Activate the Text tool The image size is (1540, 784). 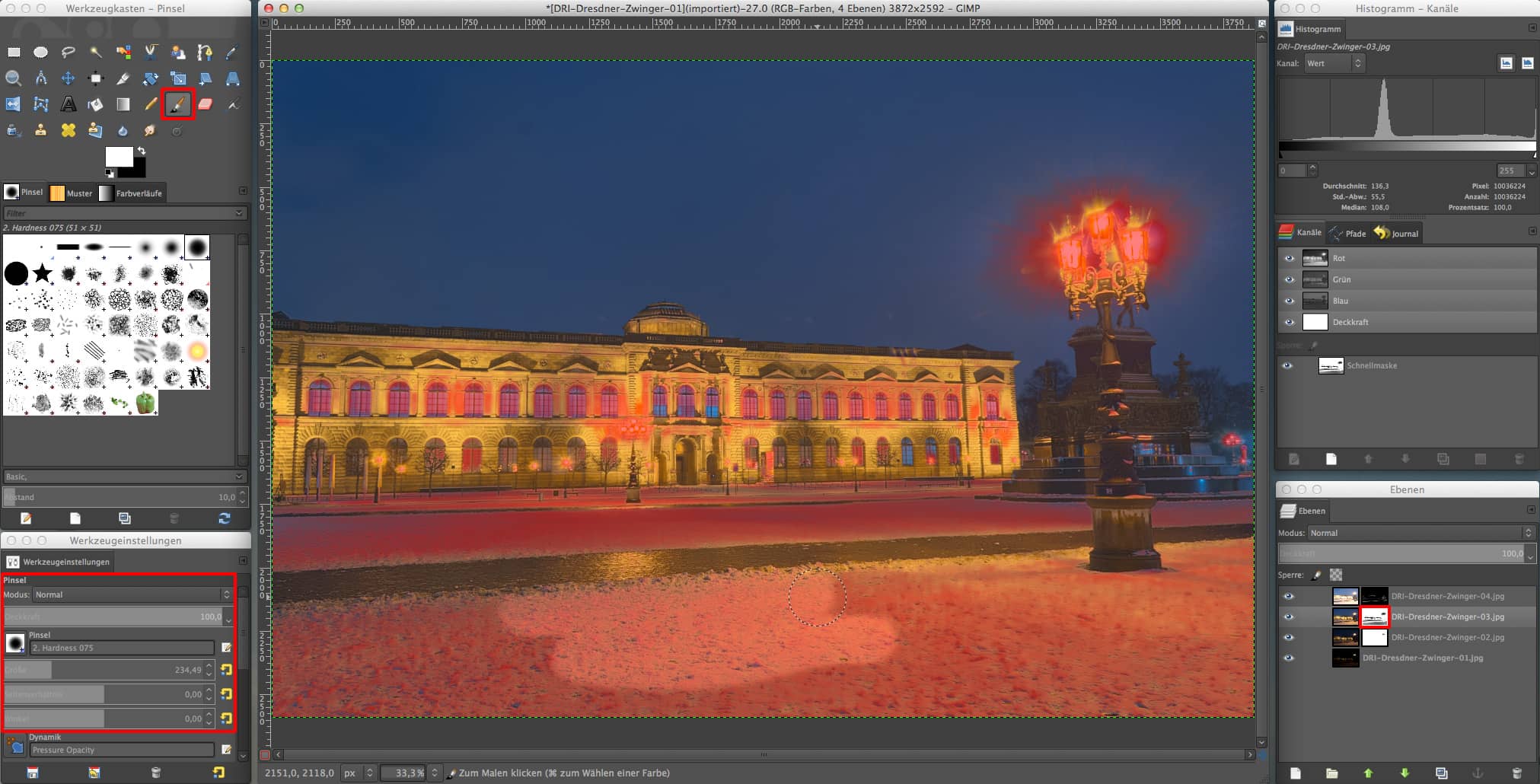click(x=69, y=104)
